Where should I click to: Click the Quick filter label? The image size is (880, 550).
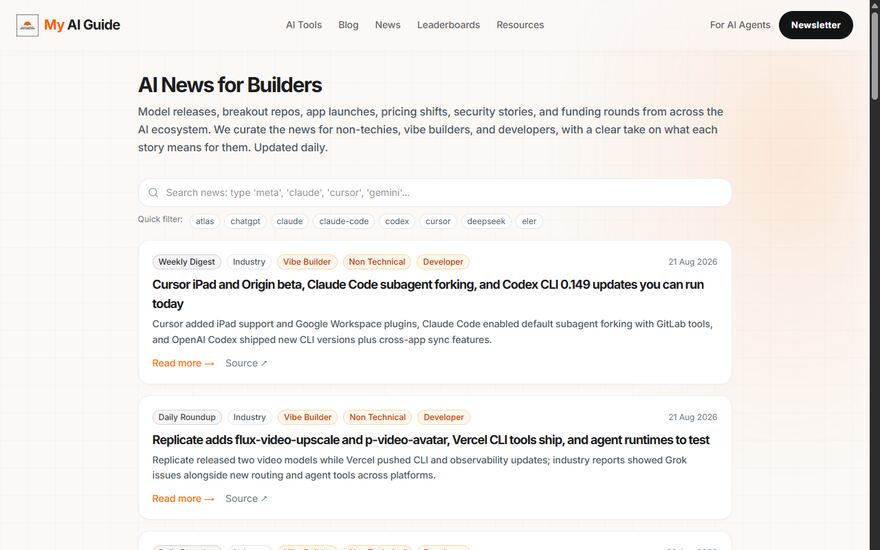pos(161,219)
